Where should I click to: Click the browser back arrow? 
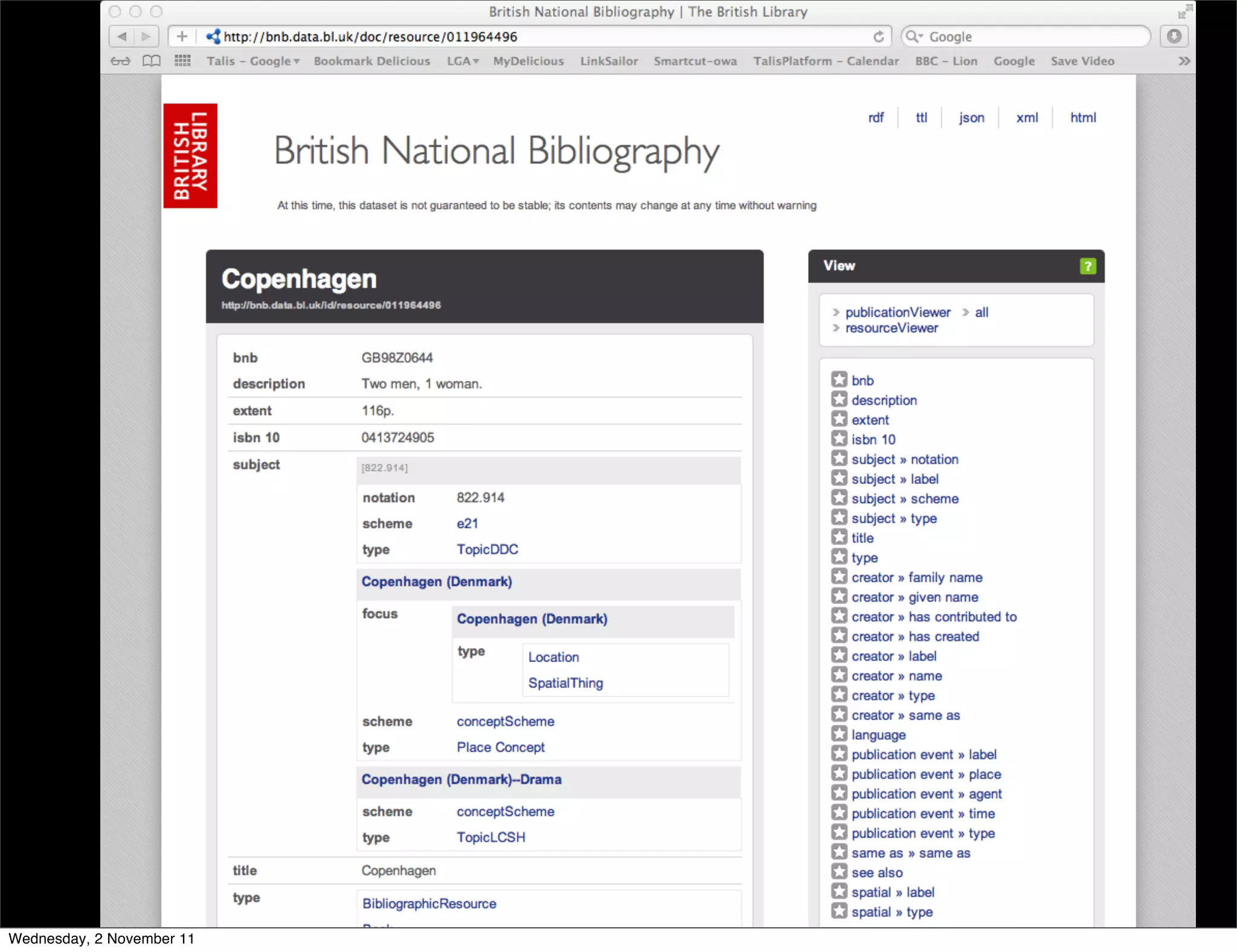122,37
